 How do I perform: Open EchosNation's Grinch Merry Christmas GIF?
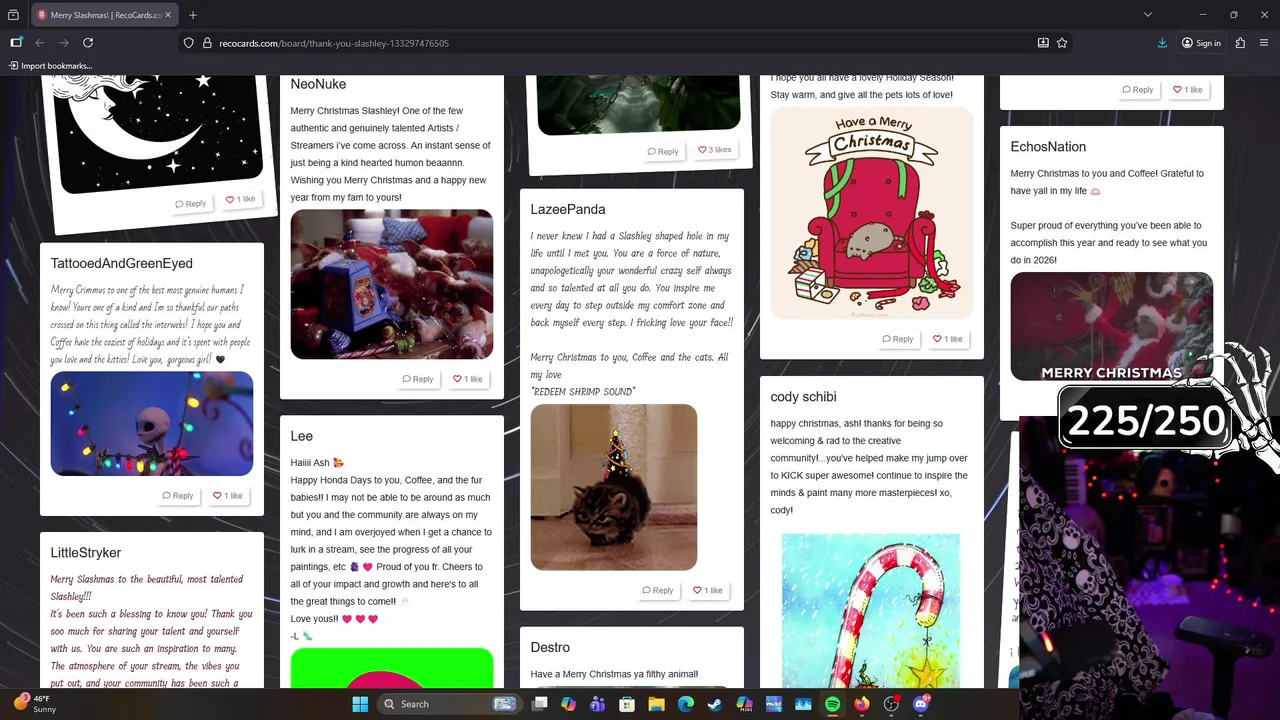(1112, 326)
